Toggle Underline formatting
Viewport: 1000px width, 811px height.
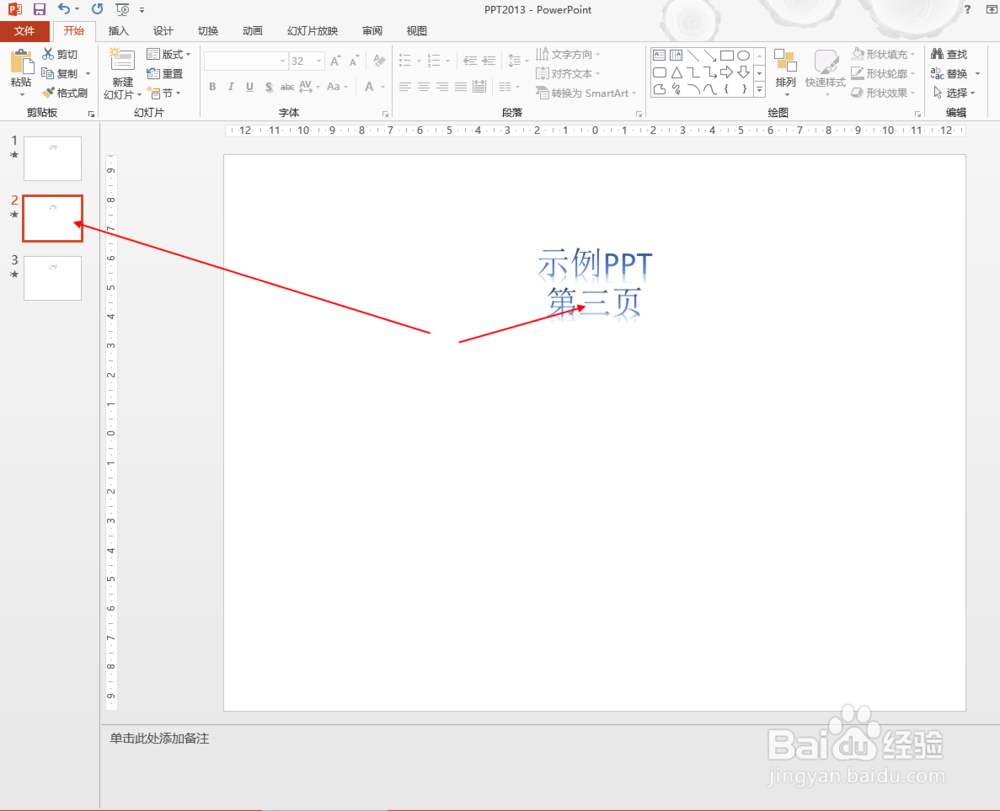tap(250, 87)
